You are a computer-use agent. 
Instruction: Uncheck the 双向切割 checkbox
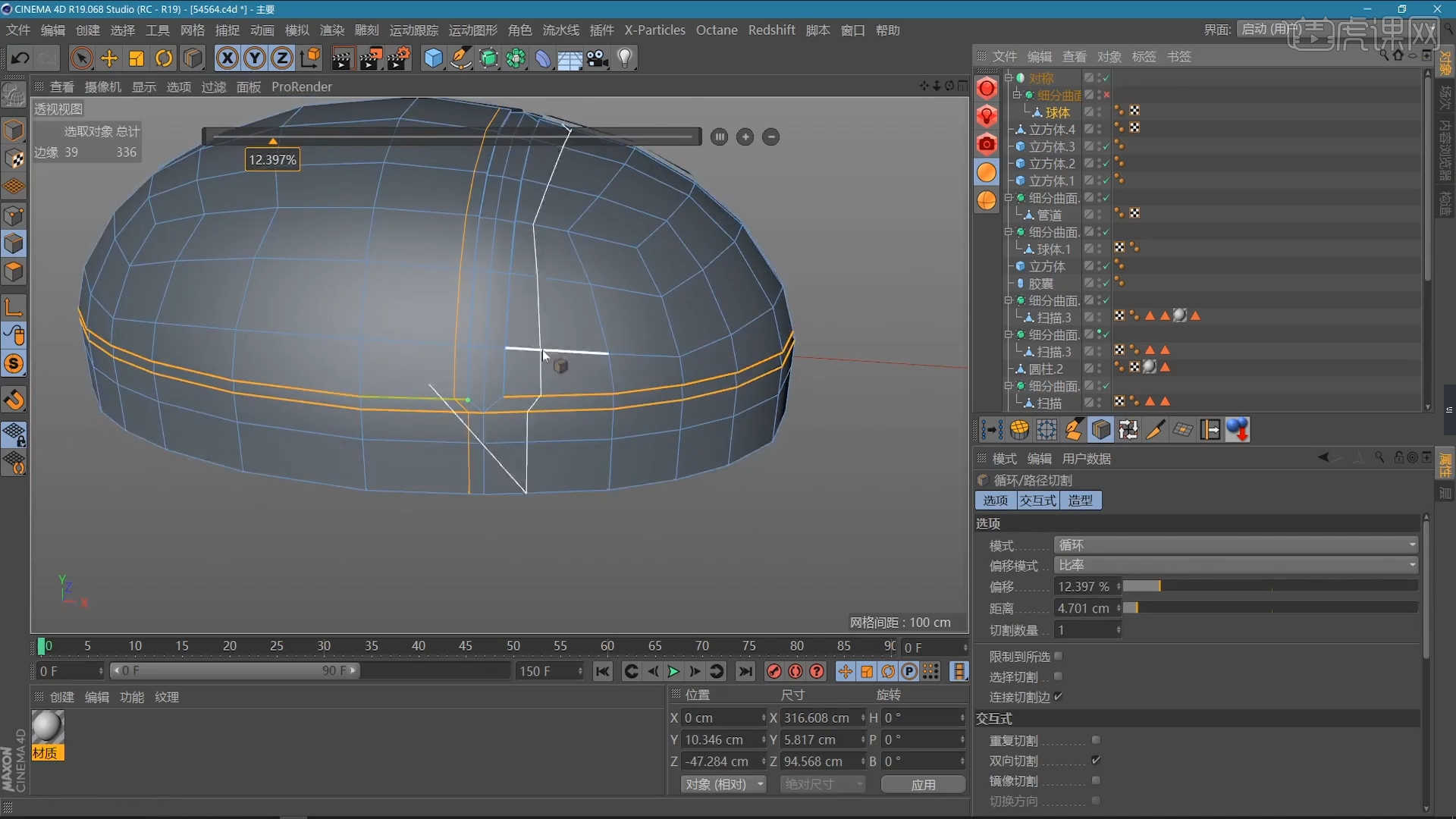pyautogui.click(x=1096, y=760)
